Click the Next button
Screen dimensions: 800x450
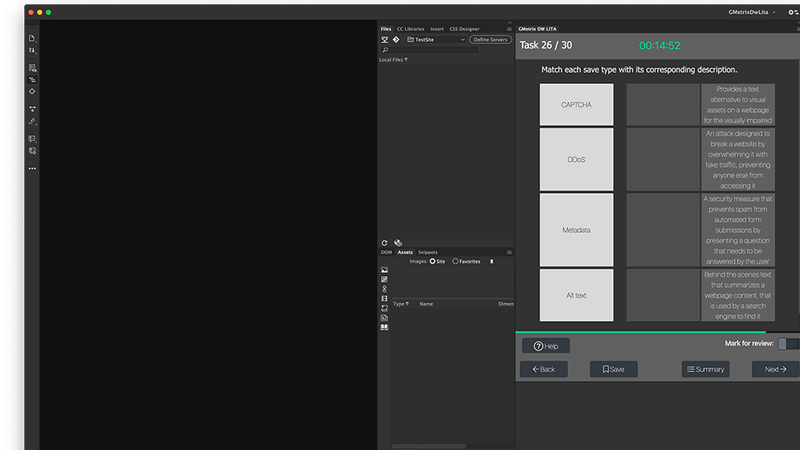[x=775, y=369]
